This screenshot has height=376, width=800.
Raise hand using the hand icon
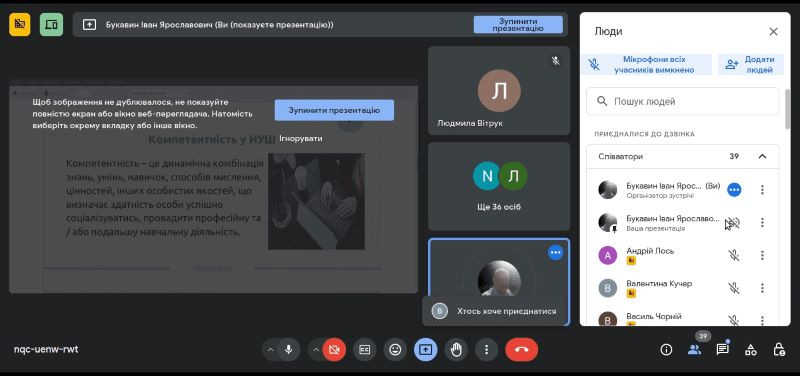pos(456,349)
